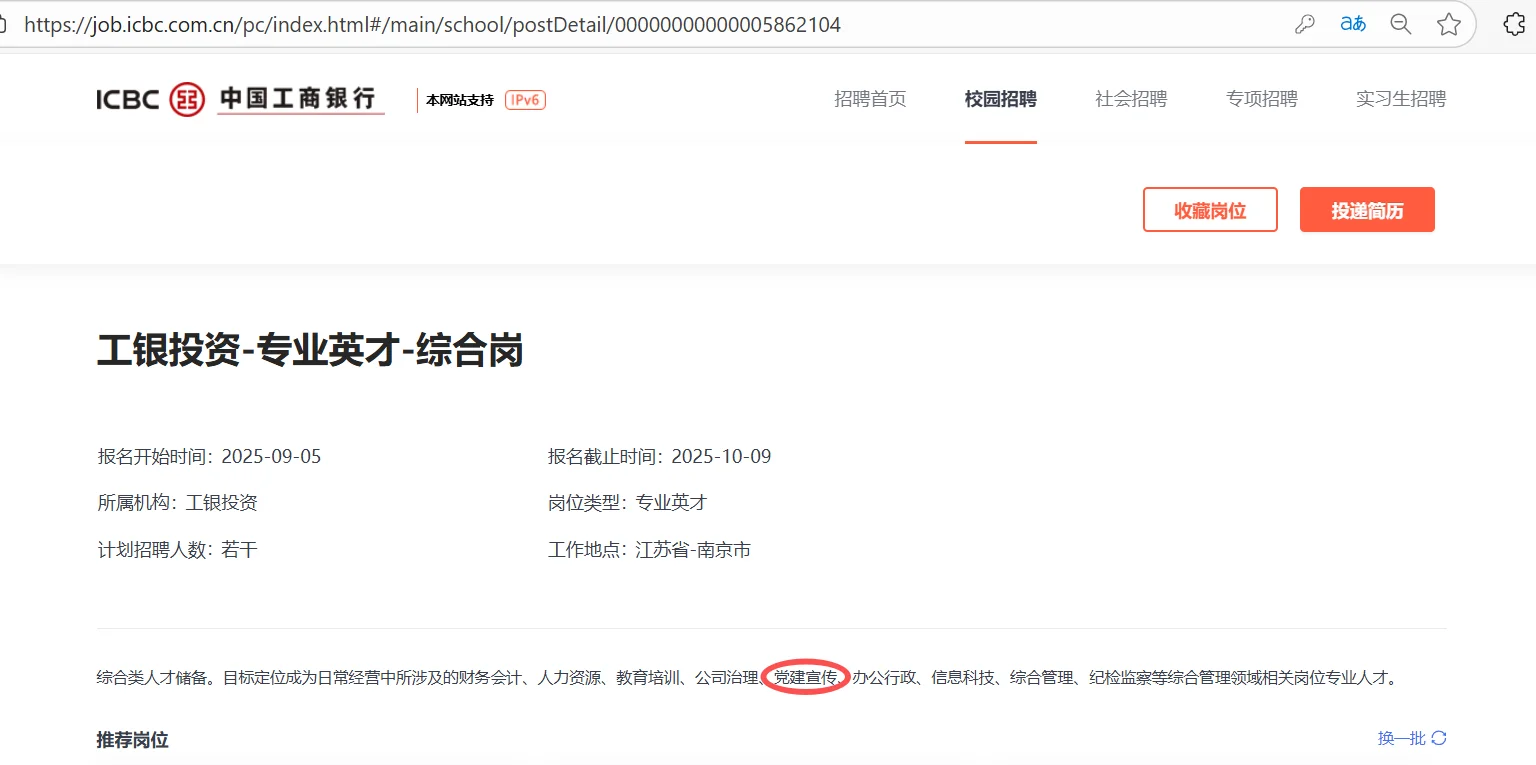Click 报名截止时间: 2025-10-09 text
This screenshot has height=765, width=1536.
660,457
